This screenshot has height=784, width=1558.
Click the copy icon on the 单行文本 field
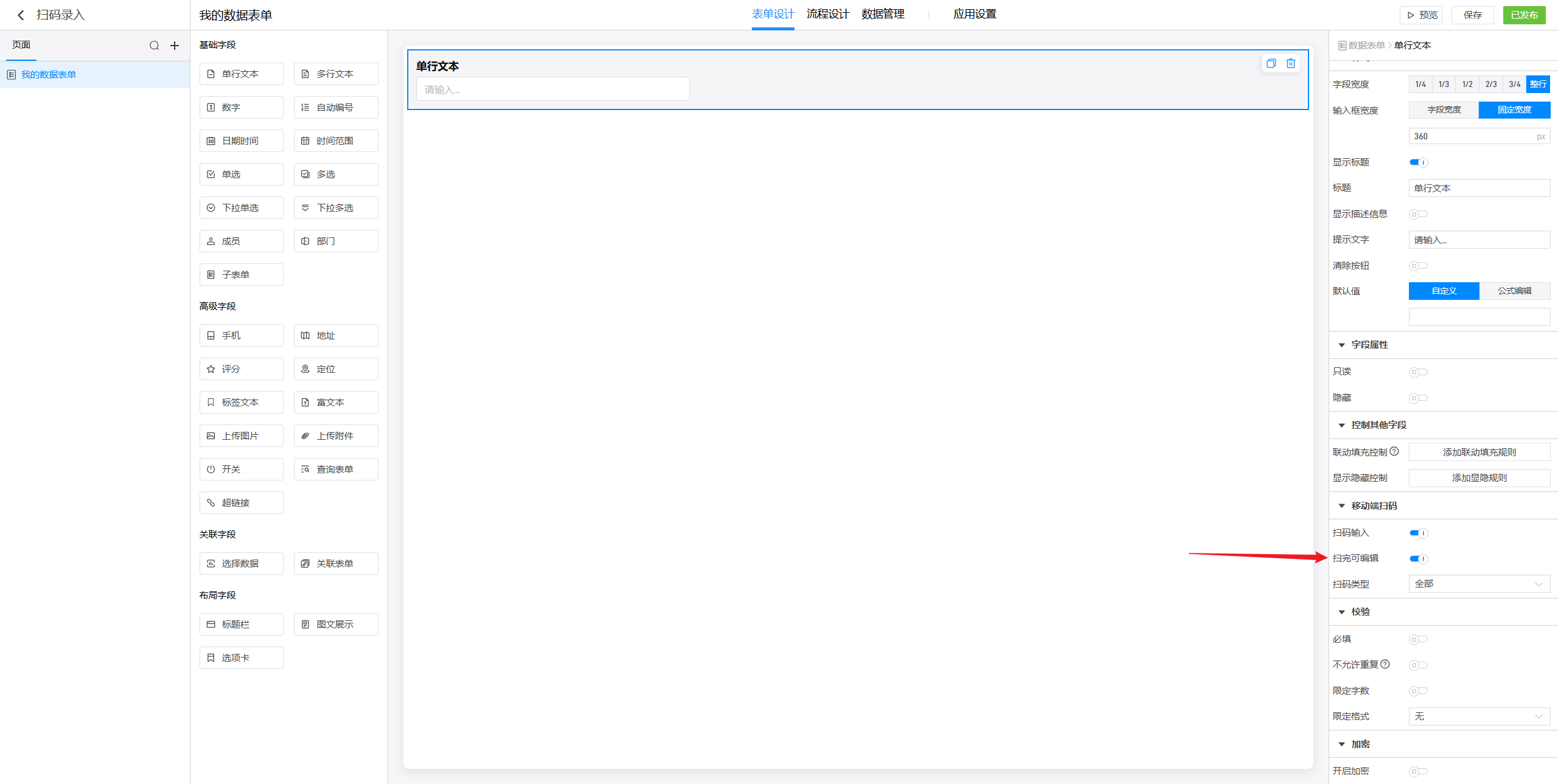[x=1271, y=63]
